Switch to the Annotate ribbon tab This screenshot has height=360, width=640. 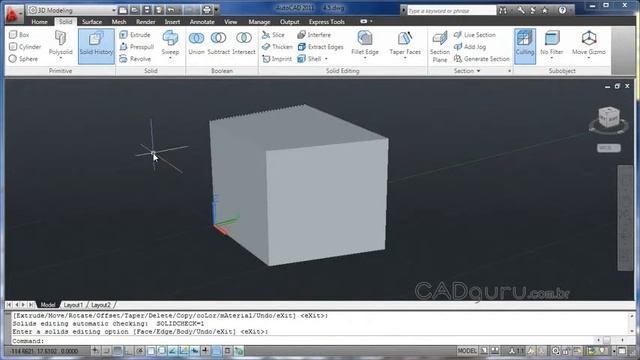pos(202,22)
